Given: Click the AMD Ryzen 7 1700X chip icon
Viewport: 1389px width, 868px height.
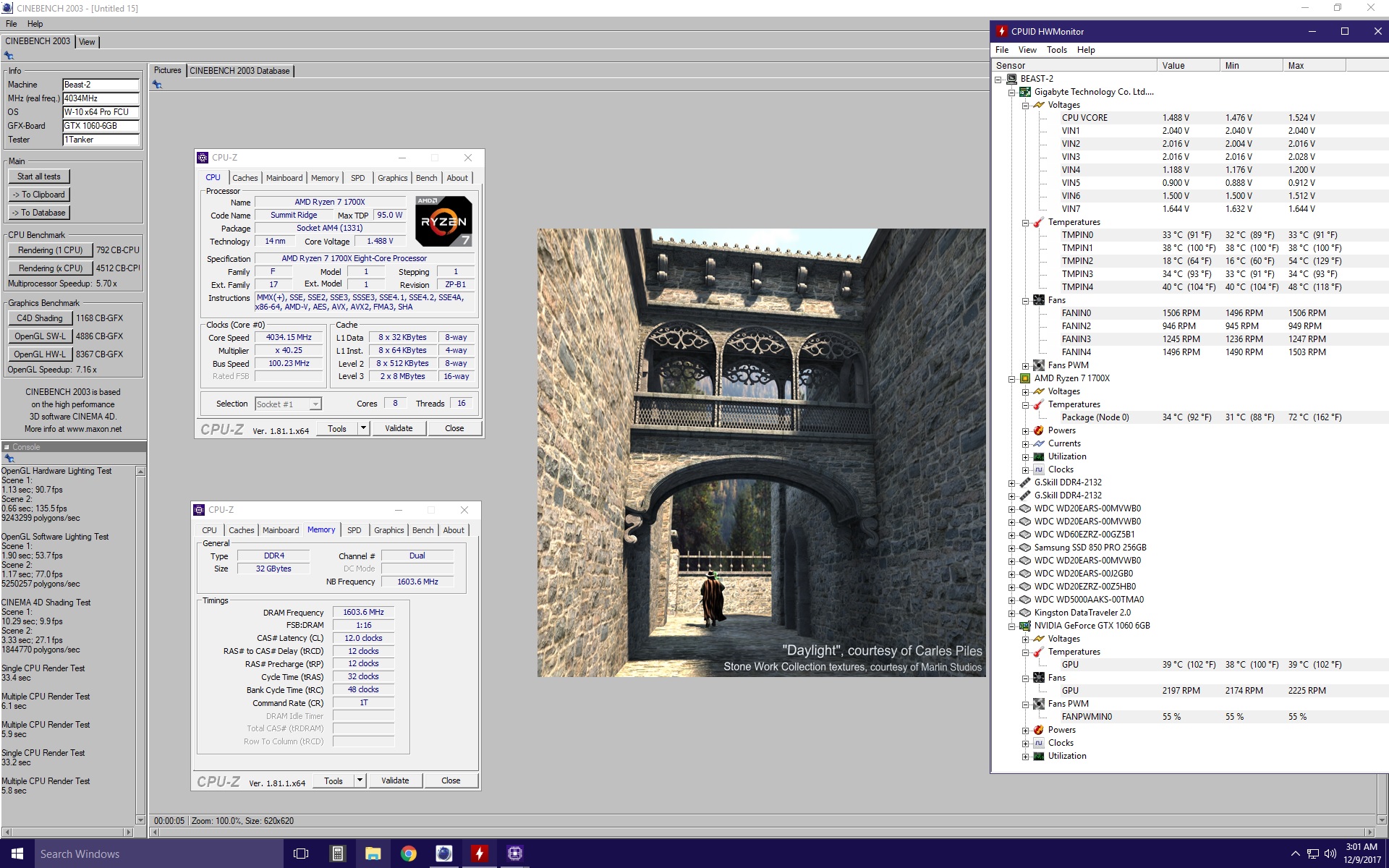Looking at the screenshot, I should (1025, 378).
